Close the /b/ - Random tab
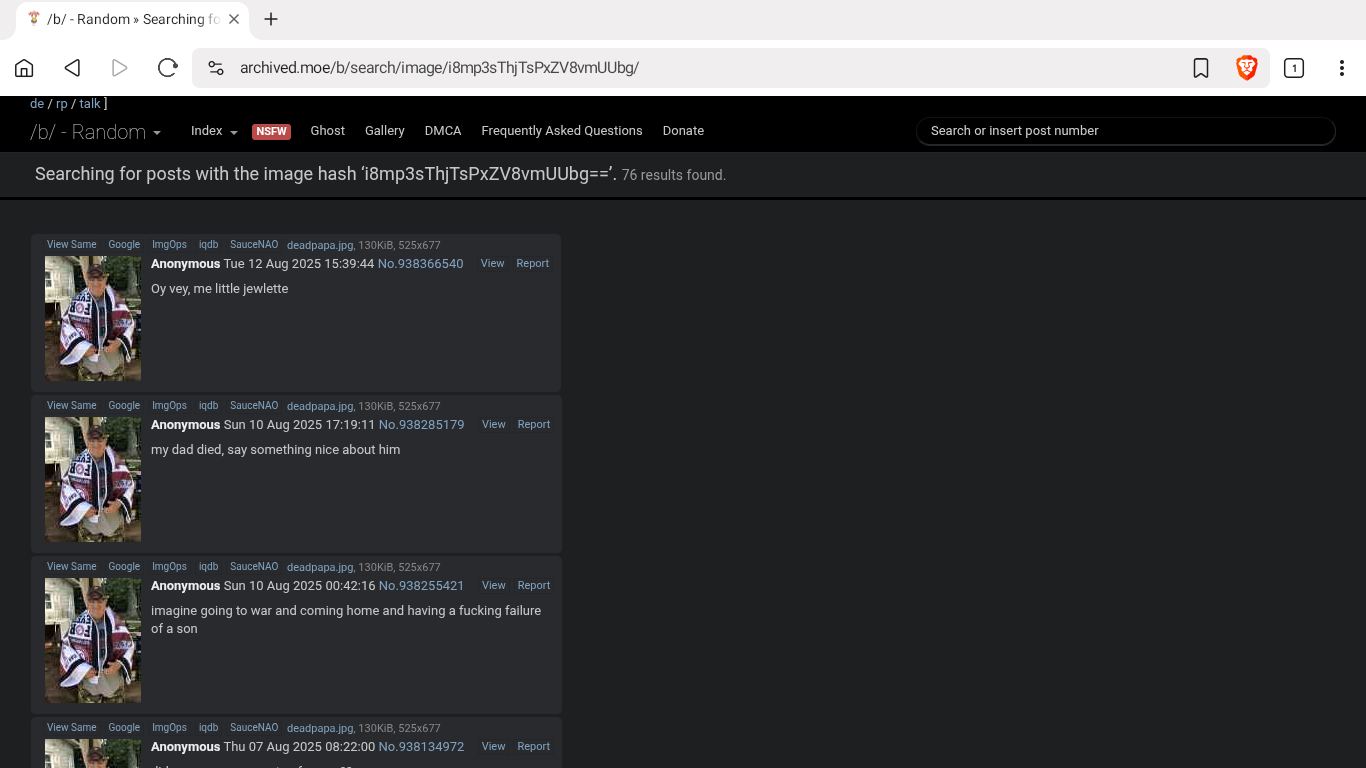The image size is (1366, 768). pos(234,19)
